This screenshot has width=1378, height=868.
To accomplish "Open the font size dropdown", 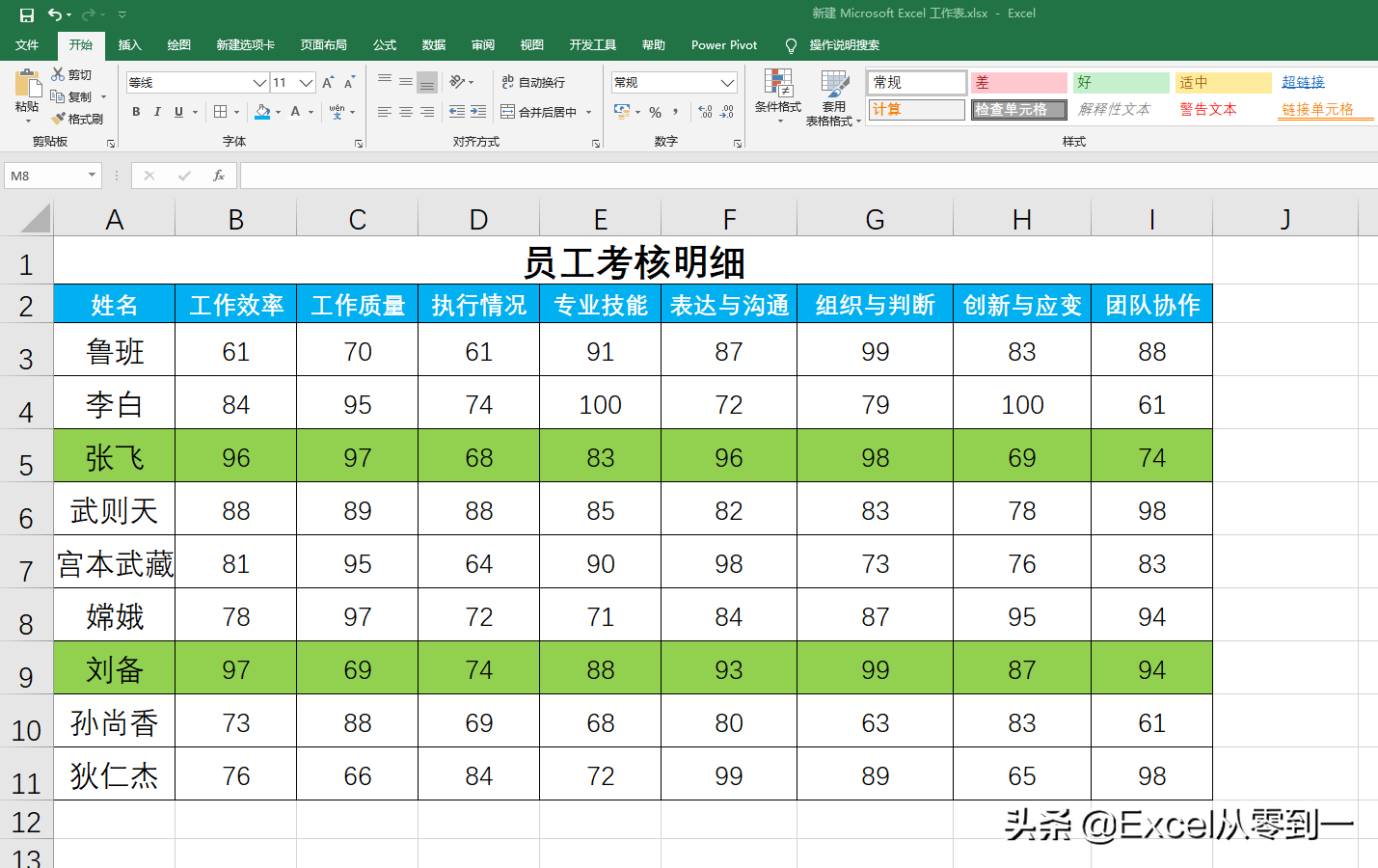I will click(x=306, y=83).
